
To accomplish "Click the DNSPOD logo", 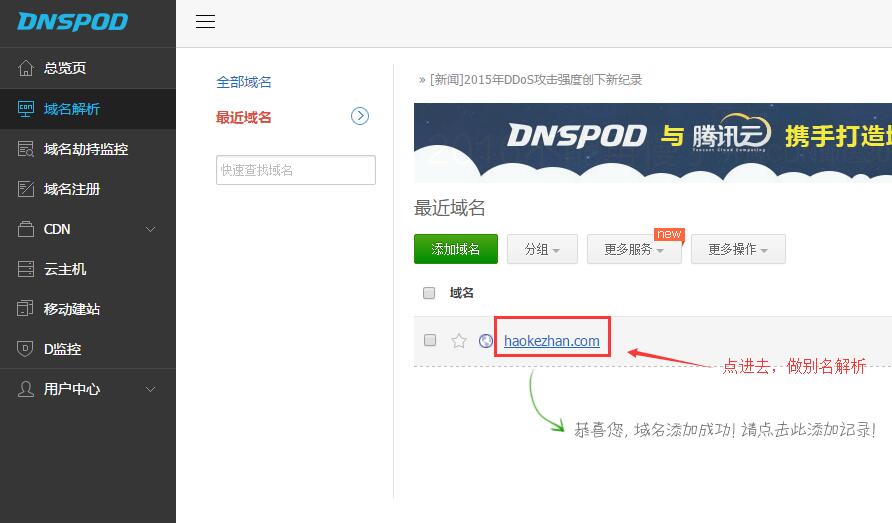I will coord(72,22).
